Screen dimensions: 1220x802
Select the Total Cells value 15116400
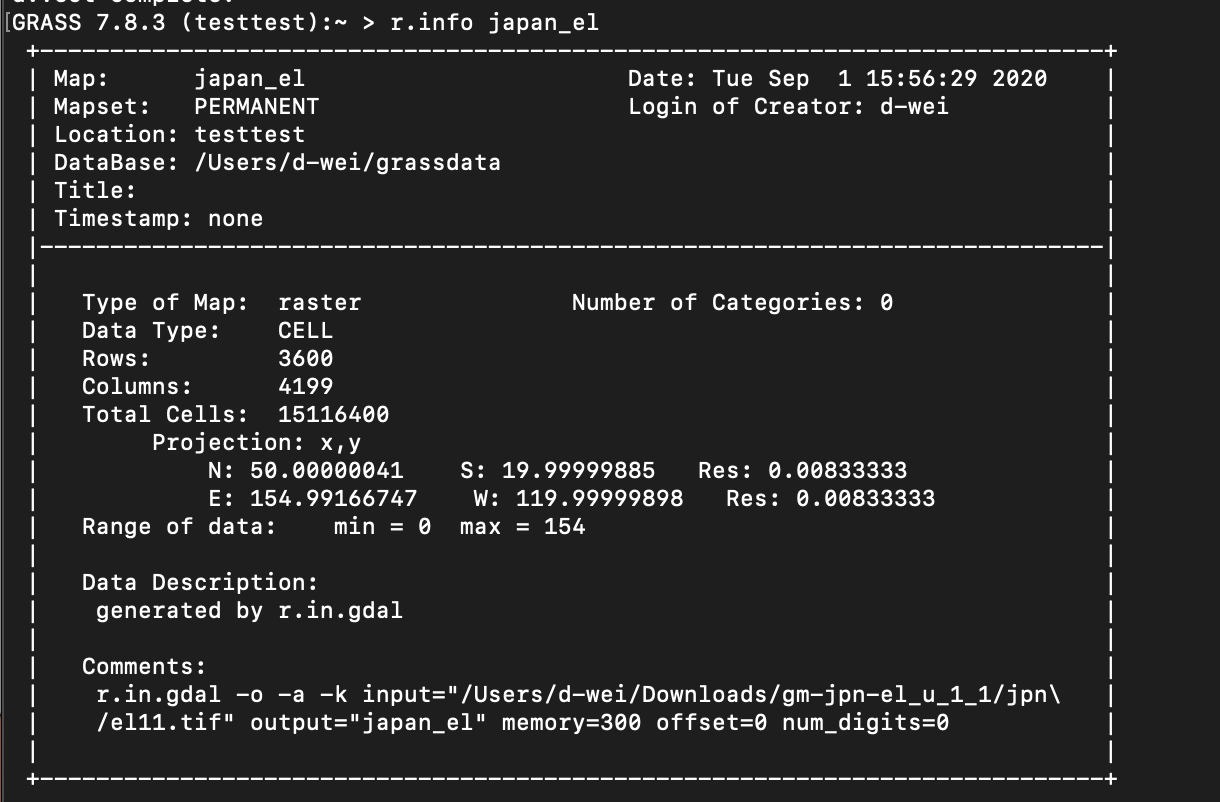pyautogui.click(x=334, y=414)
